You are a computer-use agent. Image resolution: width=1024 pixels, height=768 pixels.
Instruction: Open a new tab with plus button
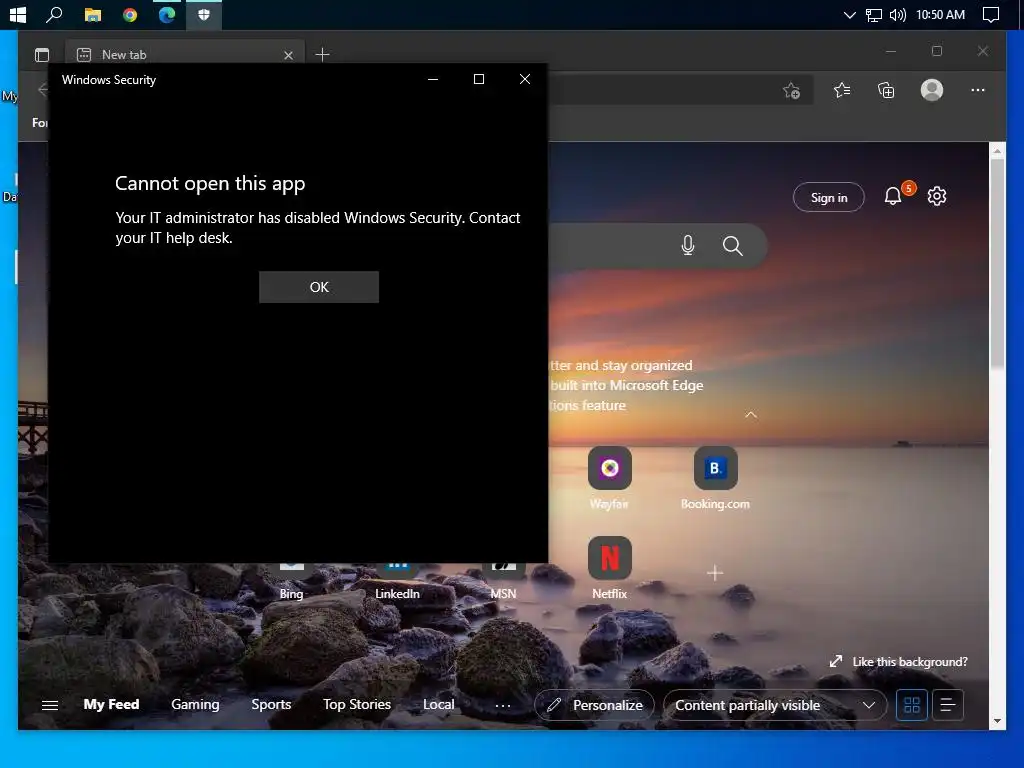coord(323,55)
